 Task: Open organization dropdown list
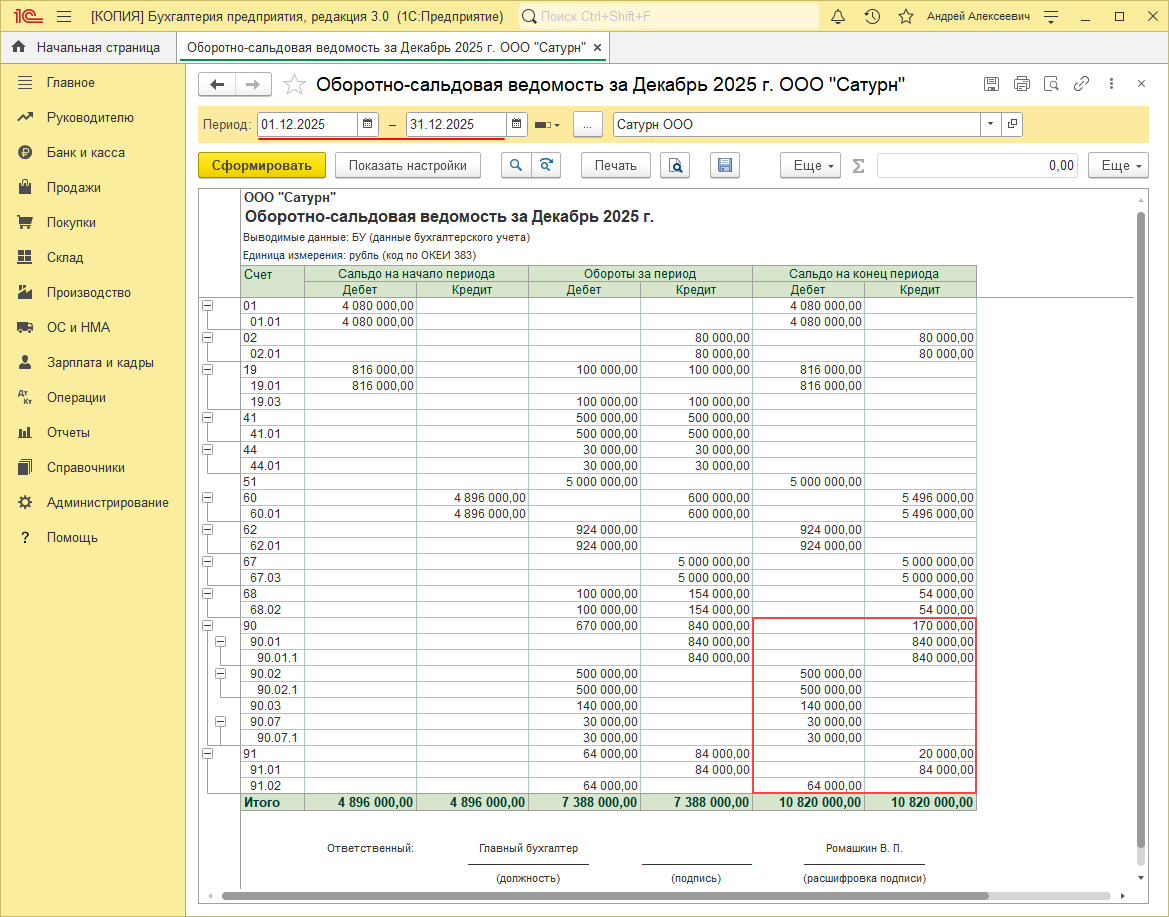coord(990,124)
